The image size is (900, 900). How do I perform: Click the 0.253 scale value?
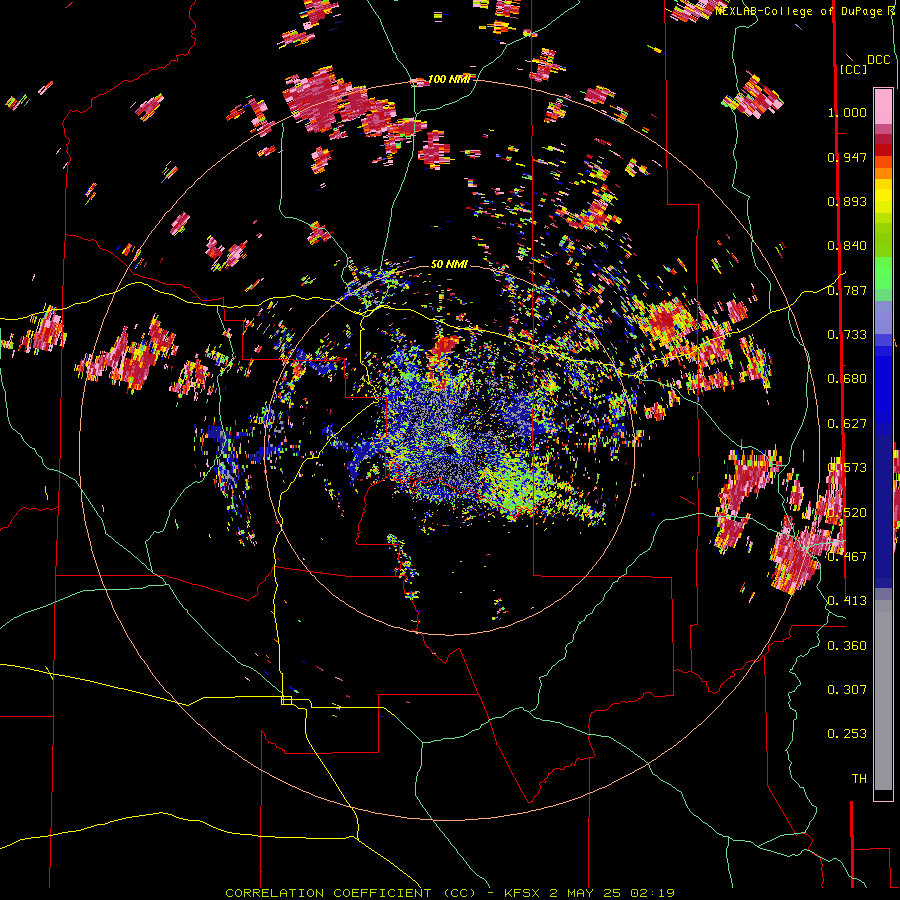coord(847,734)
